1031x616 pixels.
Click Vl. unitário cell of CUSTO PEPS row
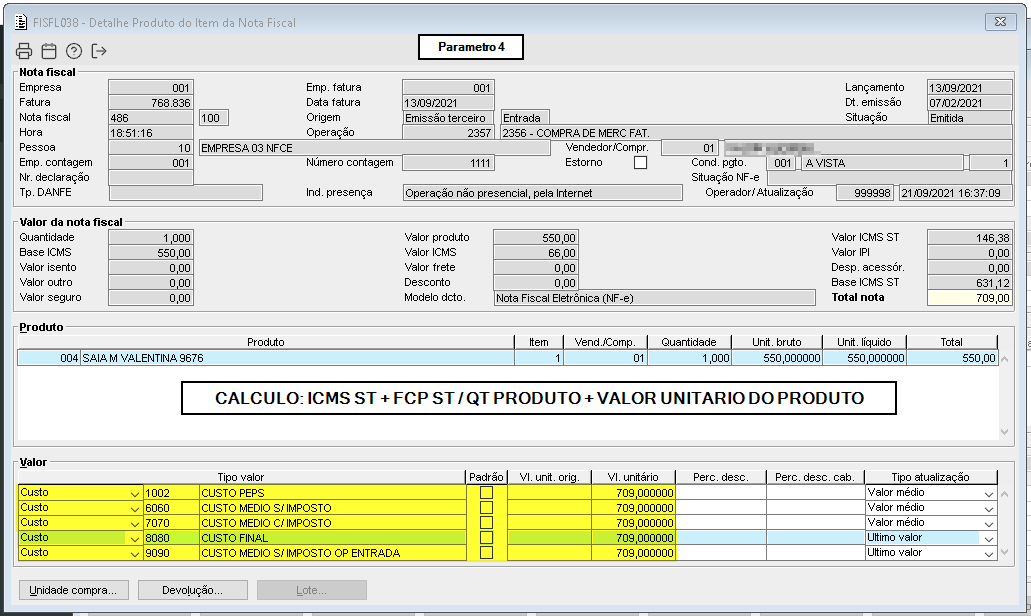pyautogui.click(x=633, y=493)
